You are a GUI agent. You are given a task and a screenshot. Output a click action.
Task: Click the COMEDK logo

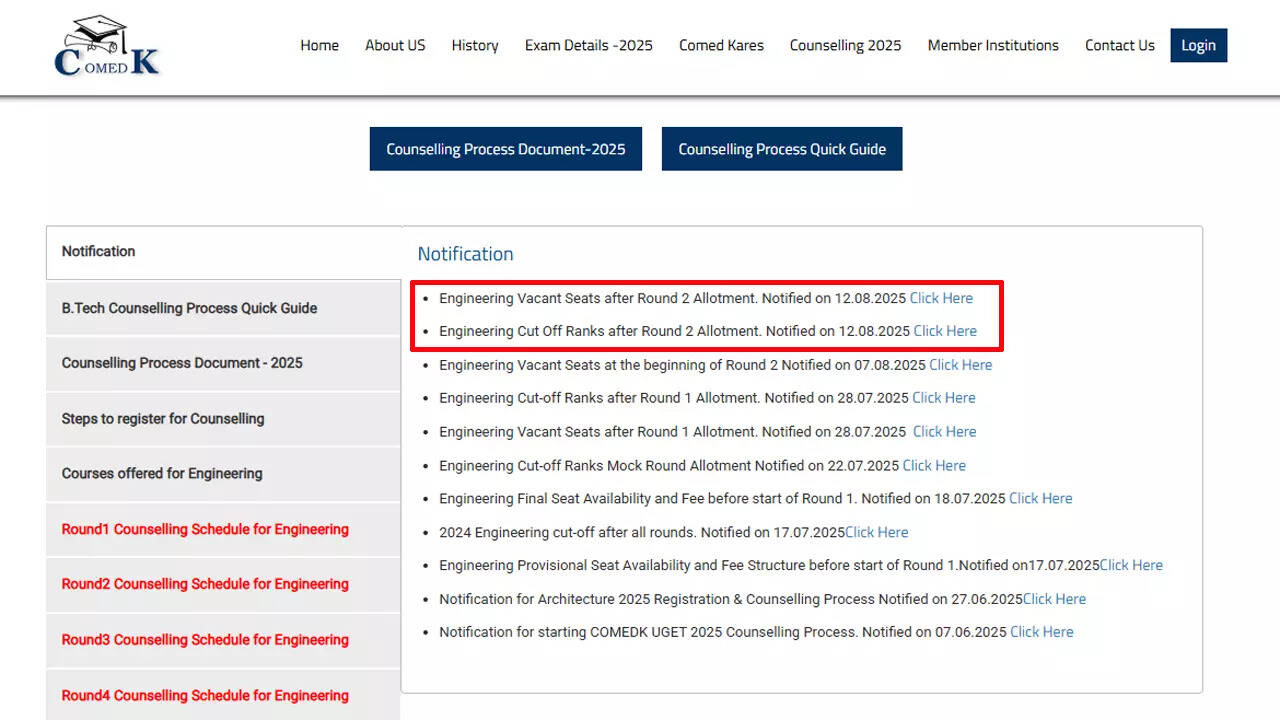click(107, 46)
